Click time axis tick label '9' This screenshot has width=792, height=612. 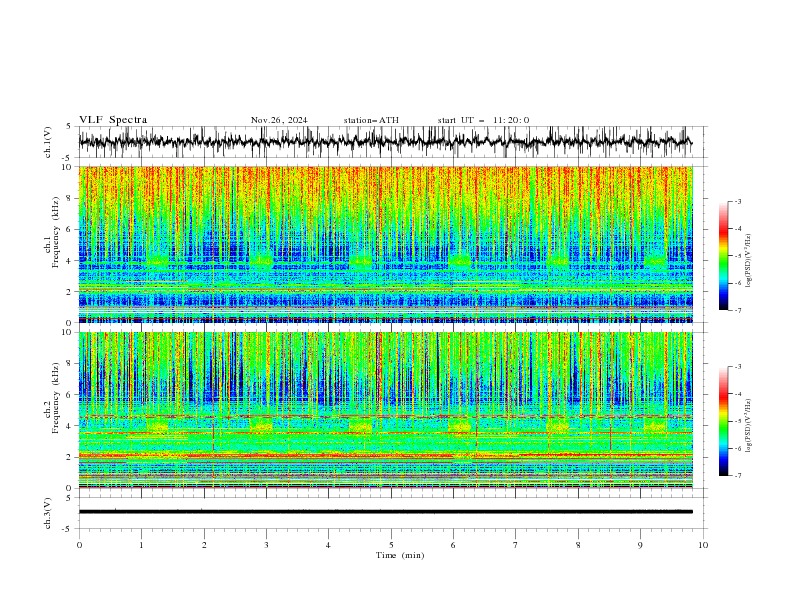(x=640, y=545)
